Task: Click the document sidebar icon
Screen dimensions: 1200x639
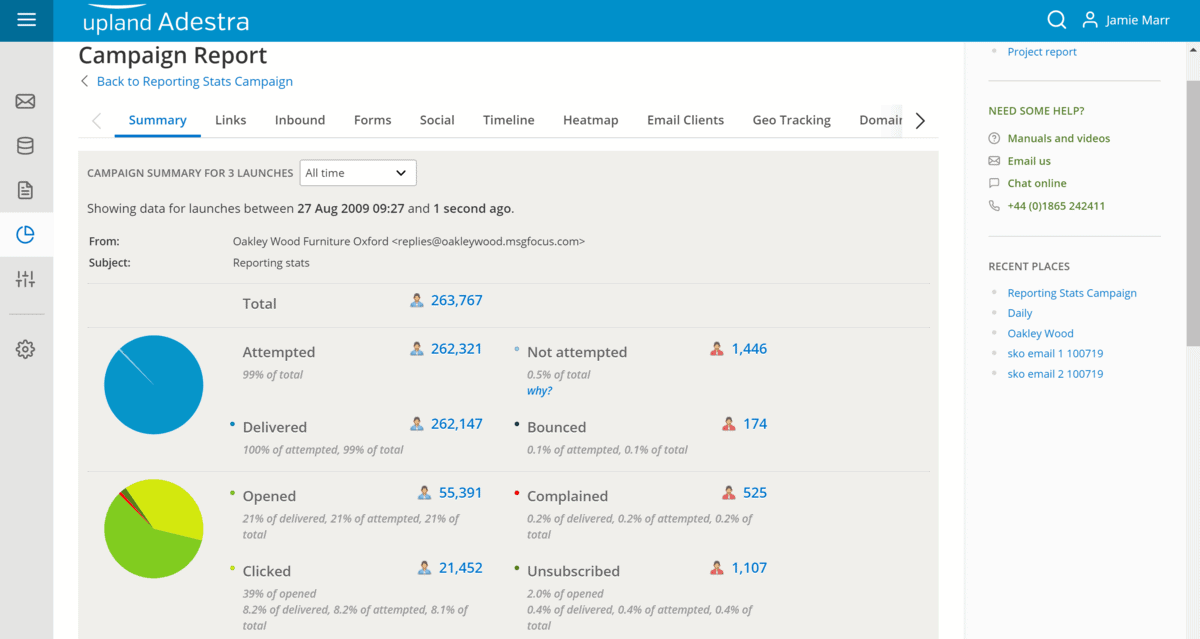Action: tap(26, 190)
